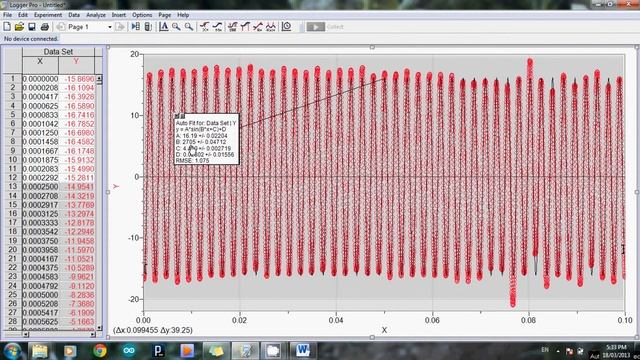
Task: Apply the Integral tool
Action: pyautogui.click(x=245, y=27)
